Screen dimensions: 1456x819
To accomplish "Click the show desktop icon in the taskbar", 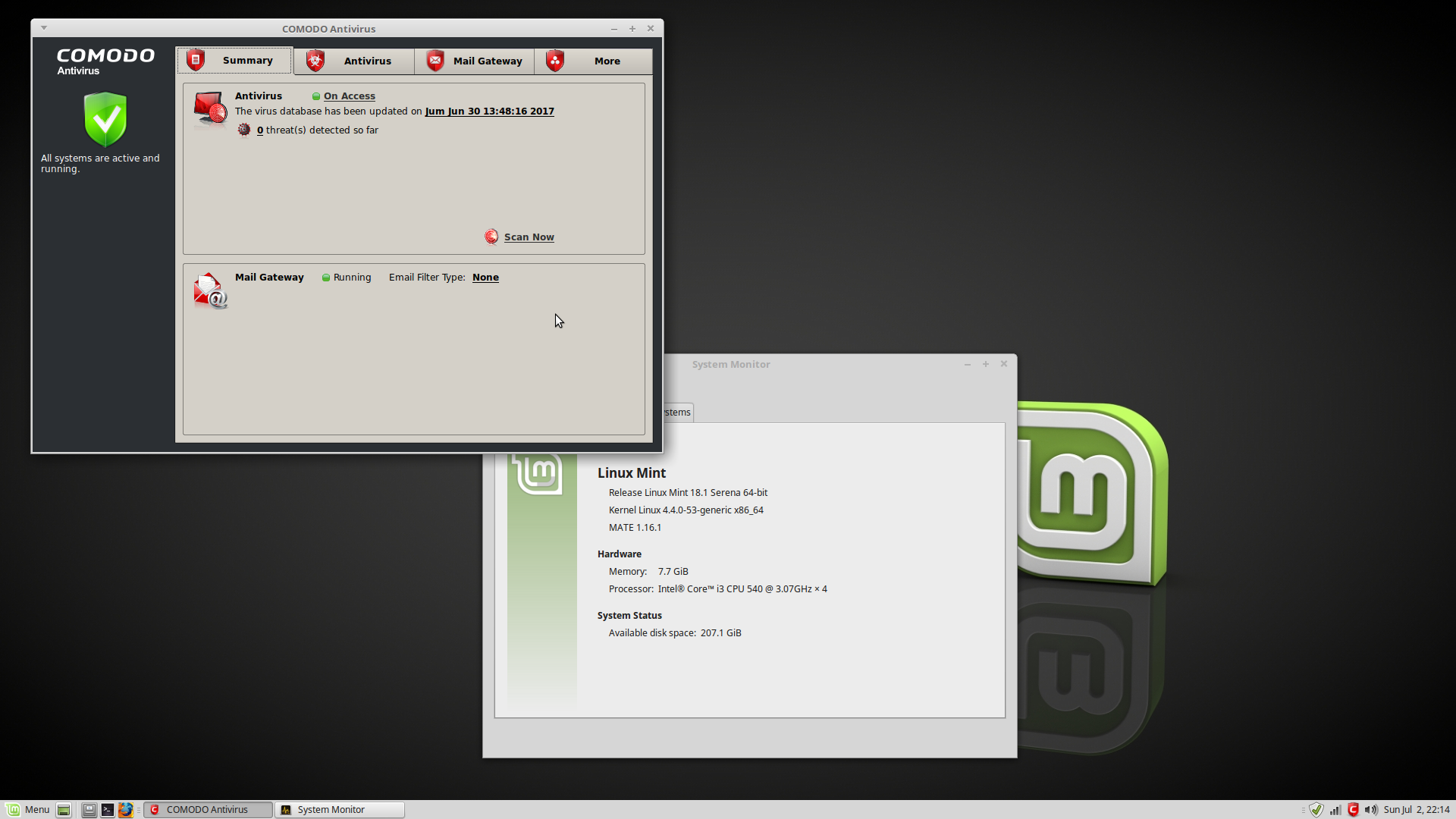I will pos(64,810).
